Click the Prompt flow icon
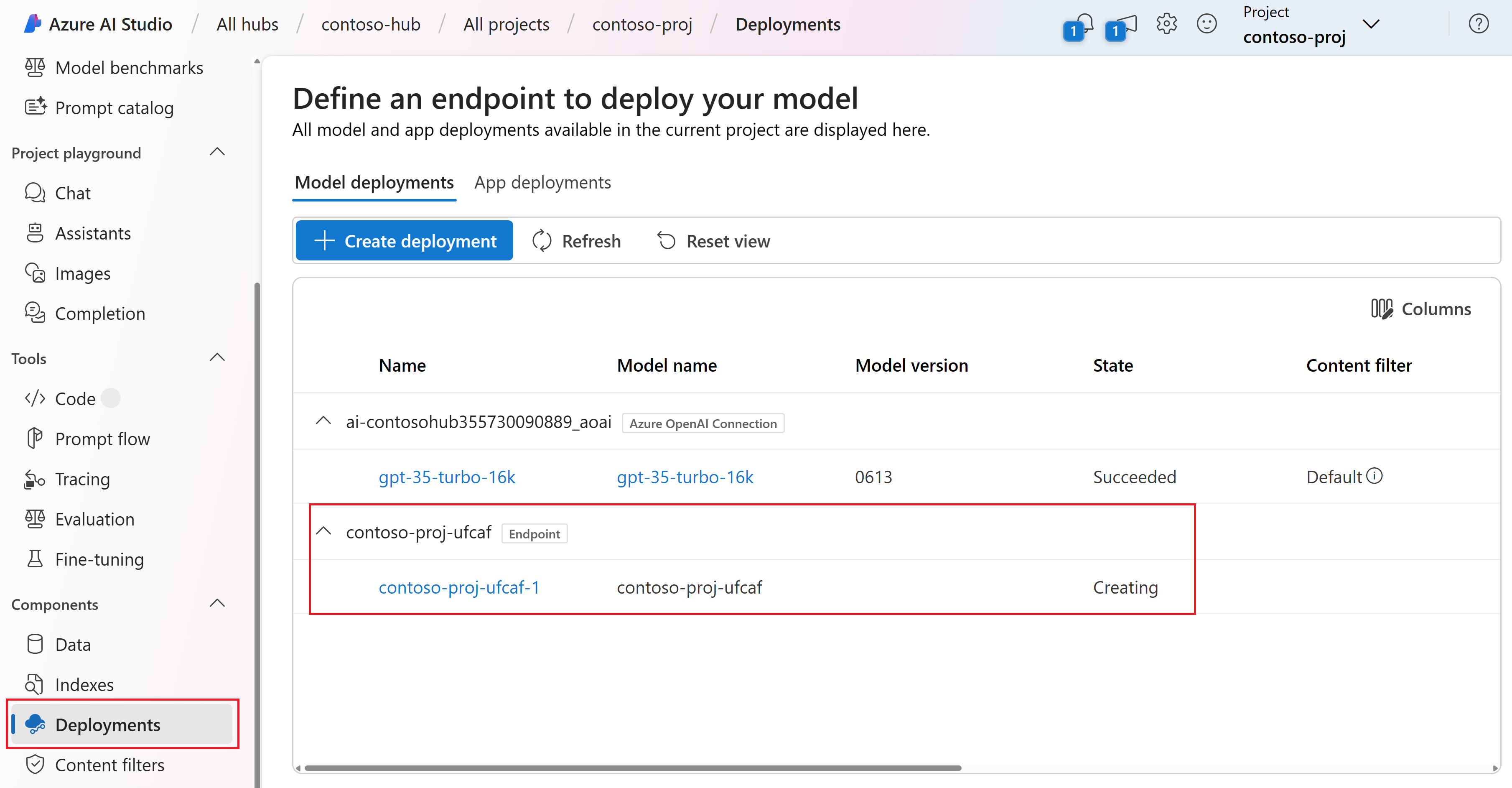This screenshot has height=788, width=1512. (x=35, y=439)
